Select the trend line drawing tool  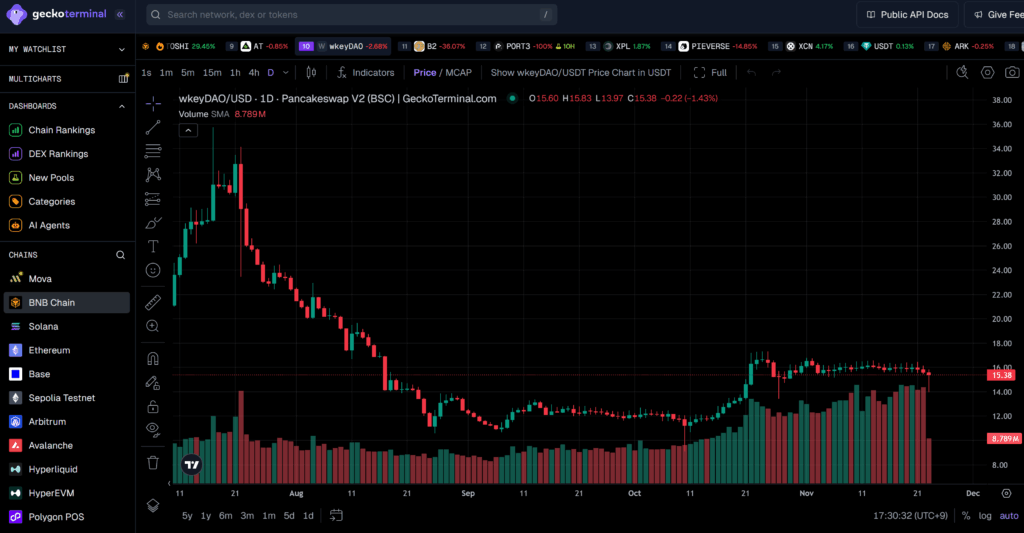coord(153,127)
